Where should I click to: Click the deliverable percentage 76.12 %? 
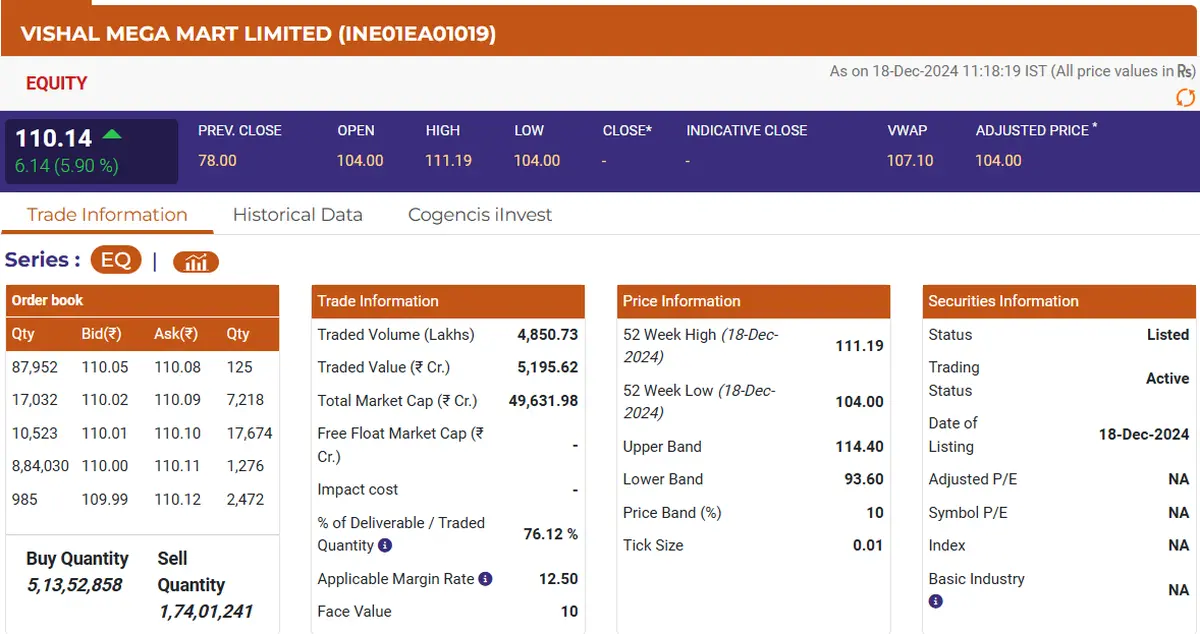pos(551,534)
